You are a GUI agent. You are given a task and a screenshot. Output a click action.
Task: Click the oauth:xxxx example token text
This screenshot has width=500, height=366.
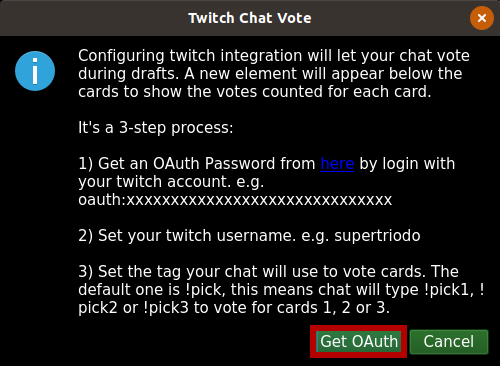coord(235,200)
